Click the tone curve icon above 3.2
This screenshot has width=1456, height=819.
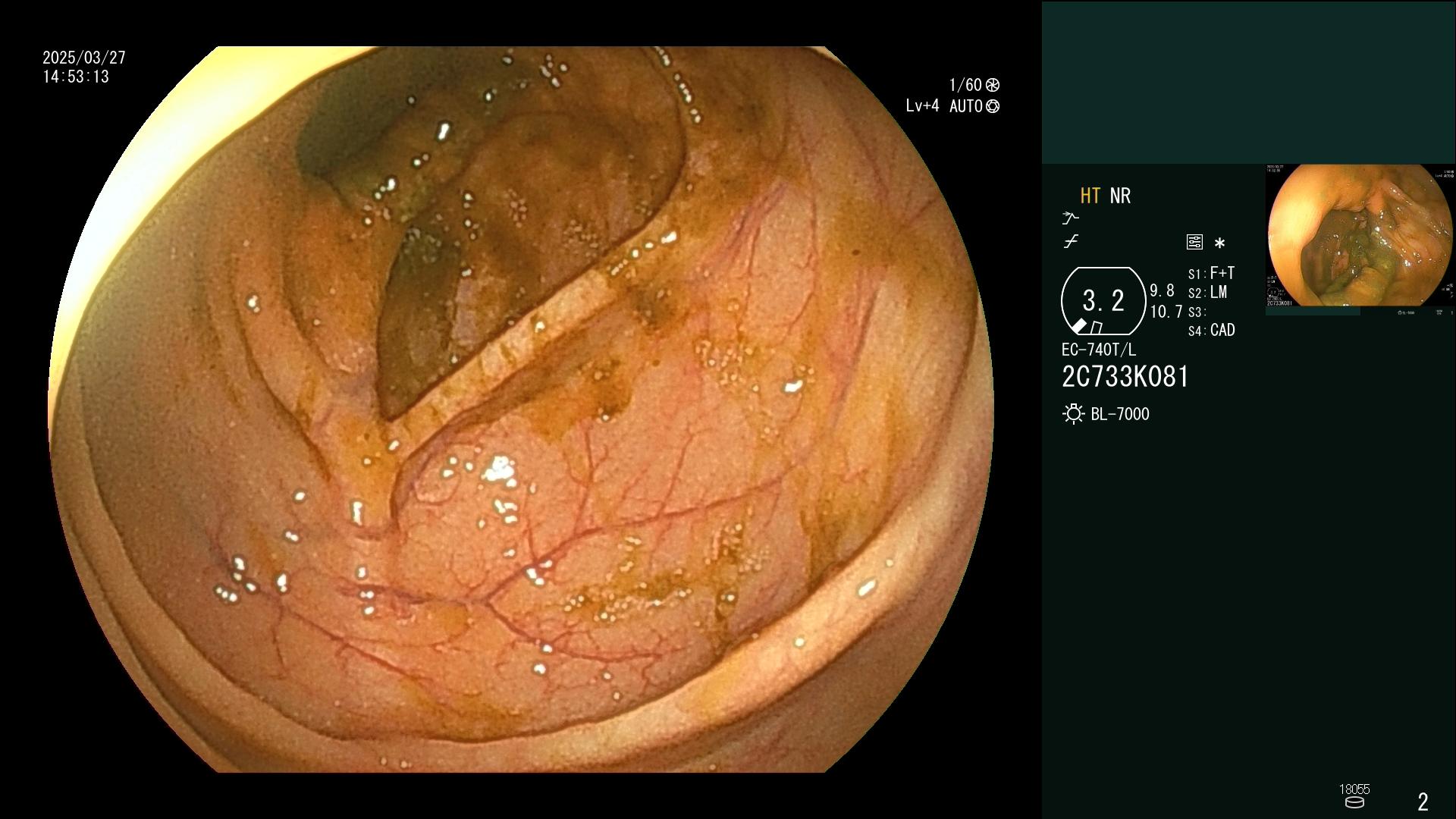(x=1071, y=242)
